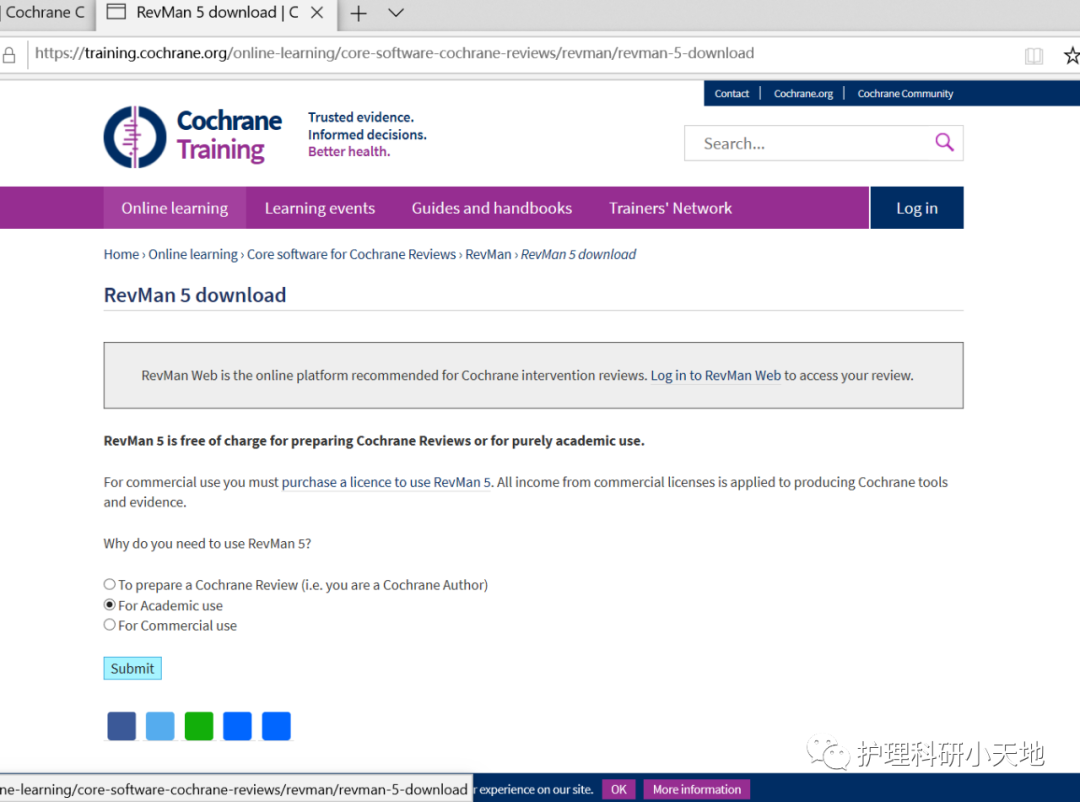This screenshot has height=802, width=1080.
Task: Open the Trainers' Network menu
Action: click(x=670, y=207)
